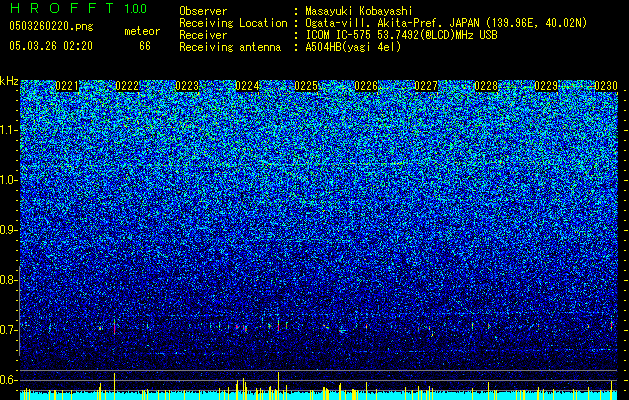
Task: Click the 0.7 frequency axis label
Action: coord(8,330)
